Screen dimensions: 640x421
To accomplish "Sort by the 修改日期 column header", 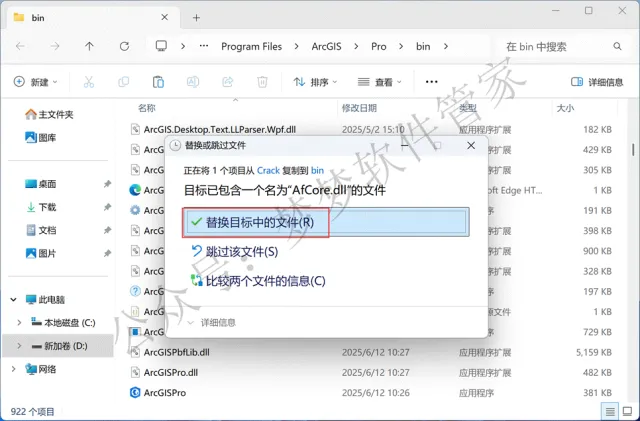I will pyautogui.click(x=359, y=108).
